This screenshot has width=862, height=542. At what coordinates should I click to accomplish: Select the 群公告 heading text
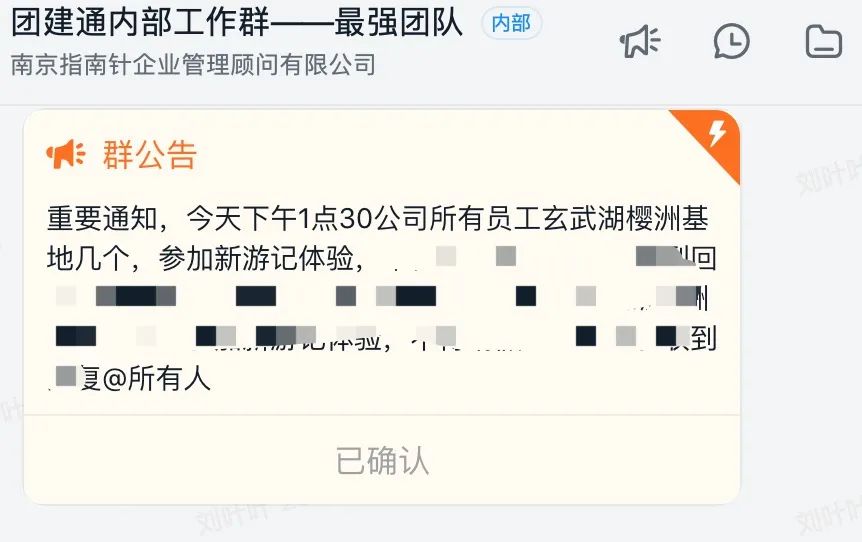pyautogui.click(x=150, y=154)
